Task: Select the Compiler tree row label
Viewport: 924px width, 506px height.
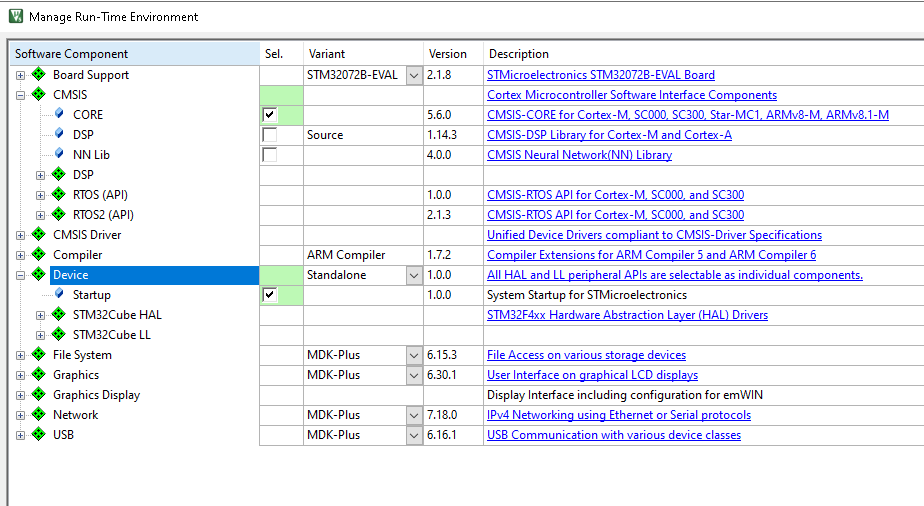Action: pyautogui.click(x=77, y=255)
